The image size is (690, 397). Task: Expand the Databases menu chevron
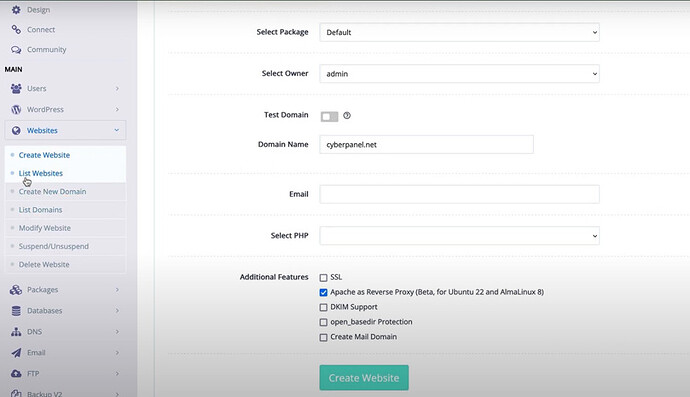point(117,311)
